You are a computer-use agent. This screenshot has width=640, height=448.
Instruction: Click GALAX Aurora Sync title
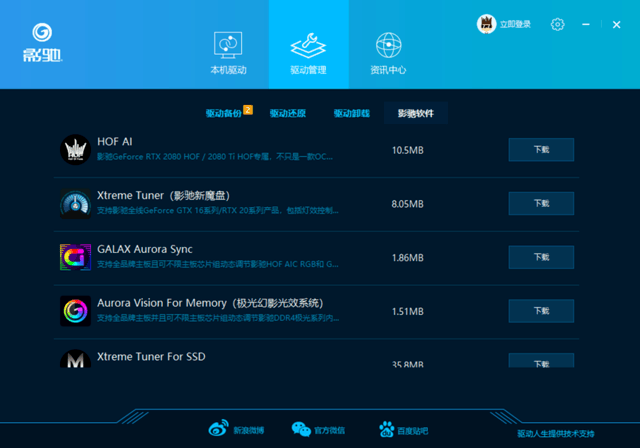point(145,249)
